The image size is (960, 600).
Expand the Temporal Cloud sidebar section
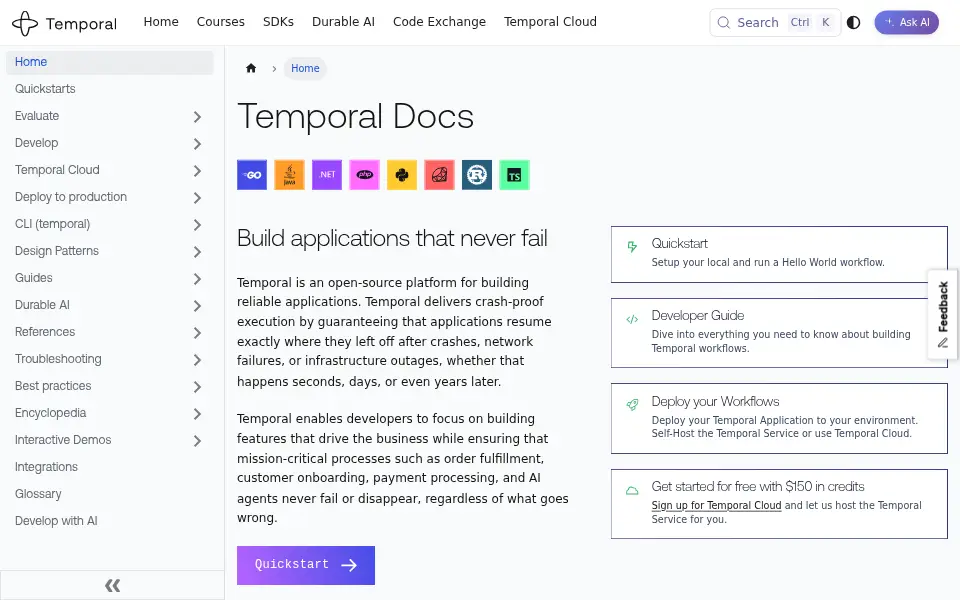click(197, 170)
